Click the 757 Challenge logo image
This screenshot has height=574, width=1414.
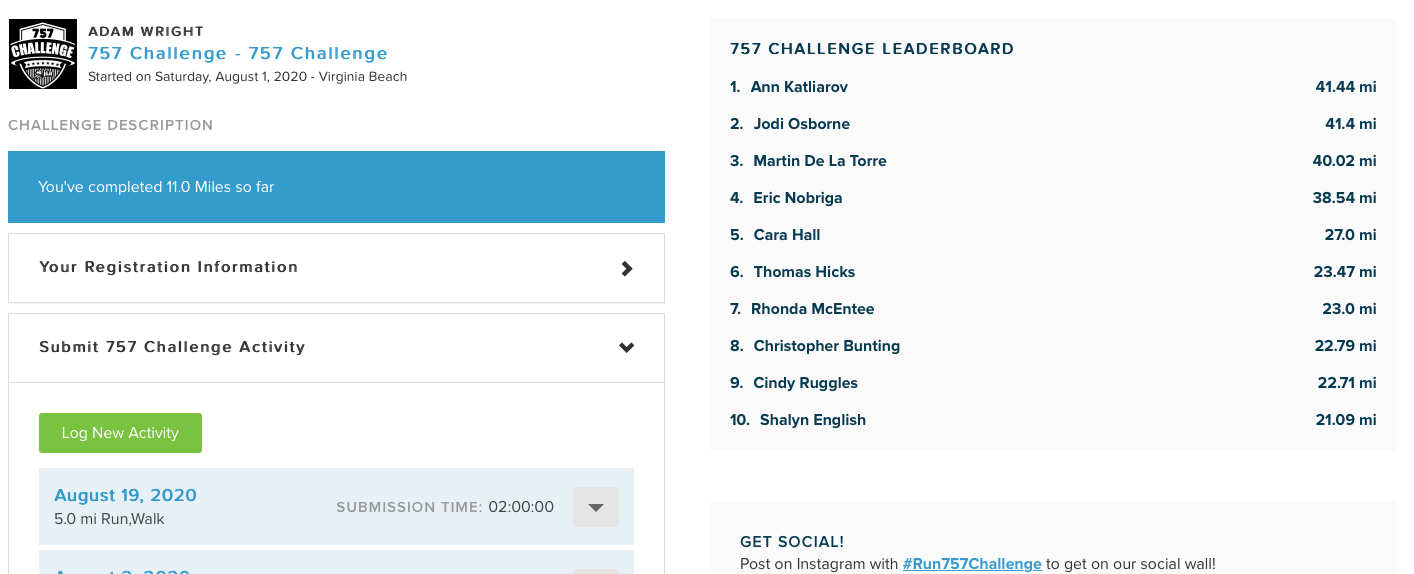(x=43, y=54)
